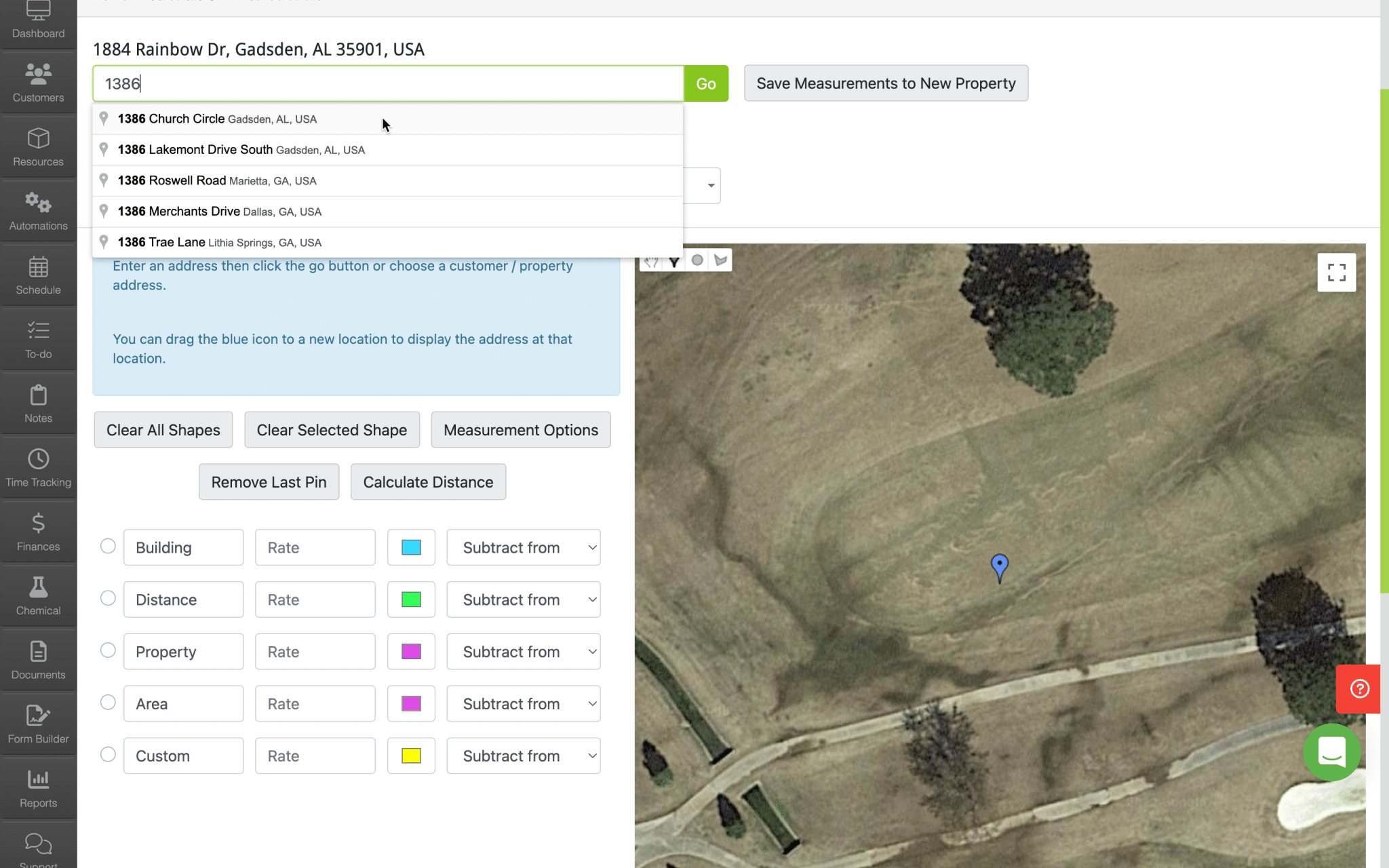Open the map fullscreen view
Viewport: 1389px width, 868px height.
coord(1336,272)
